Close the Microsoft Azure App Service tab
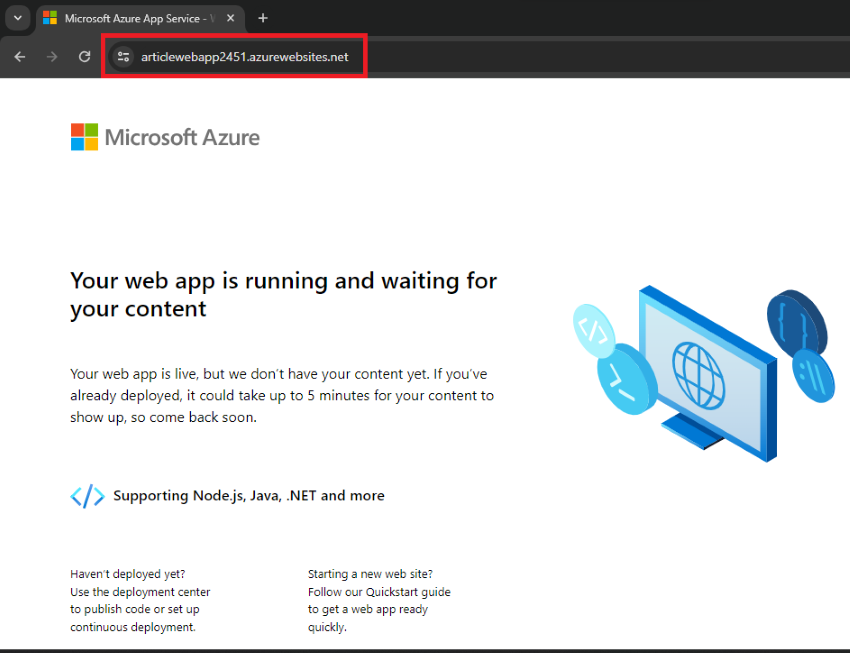 (x=230, y=17)
